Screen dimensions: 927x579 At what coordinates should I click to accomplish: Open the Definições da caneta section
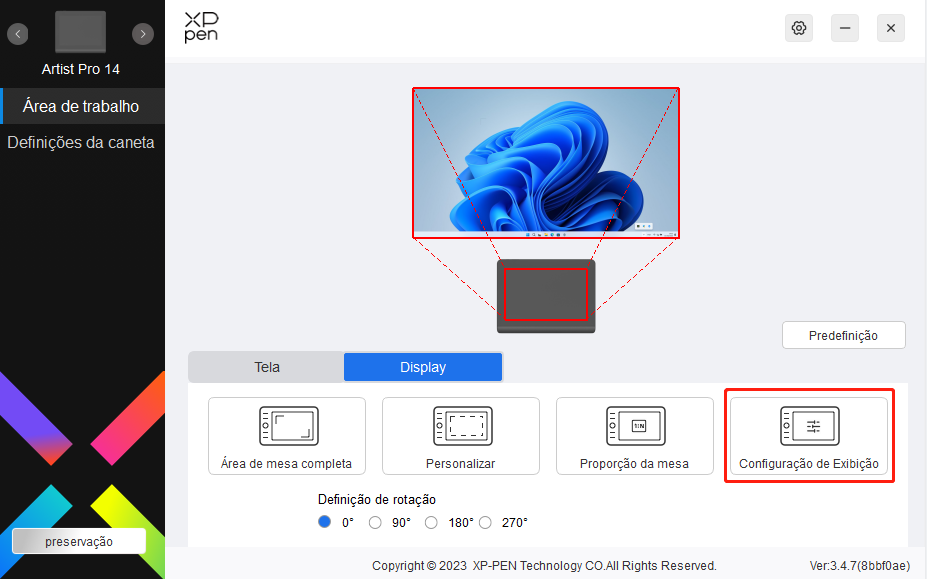(82, 143)
